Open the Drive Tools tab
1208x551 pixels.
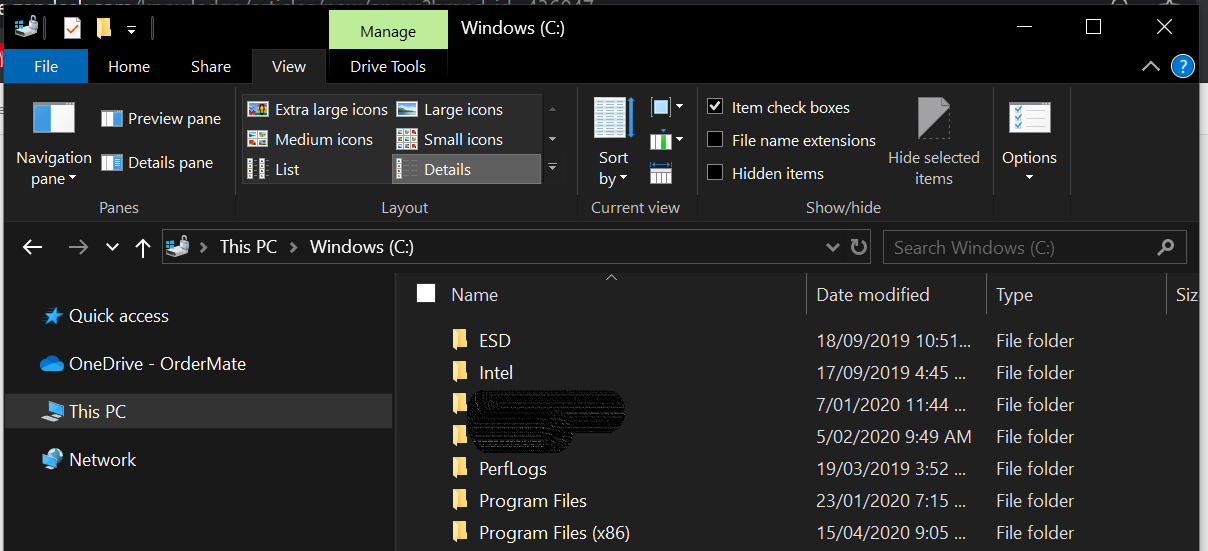pyautogui.click(x=388, y=67)
